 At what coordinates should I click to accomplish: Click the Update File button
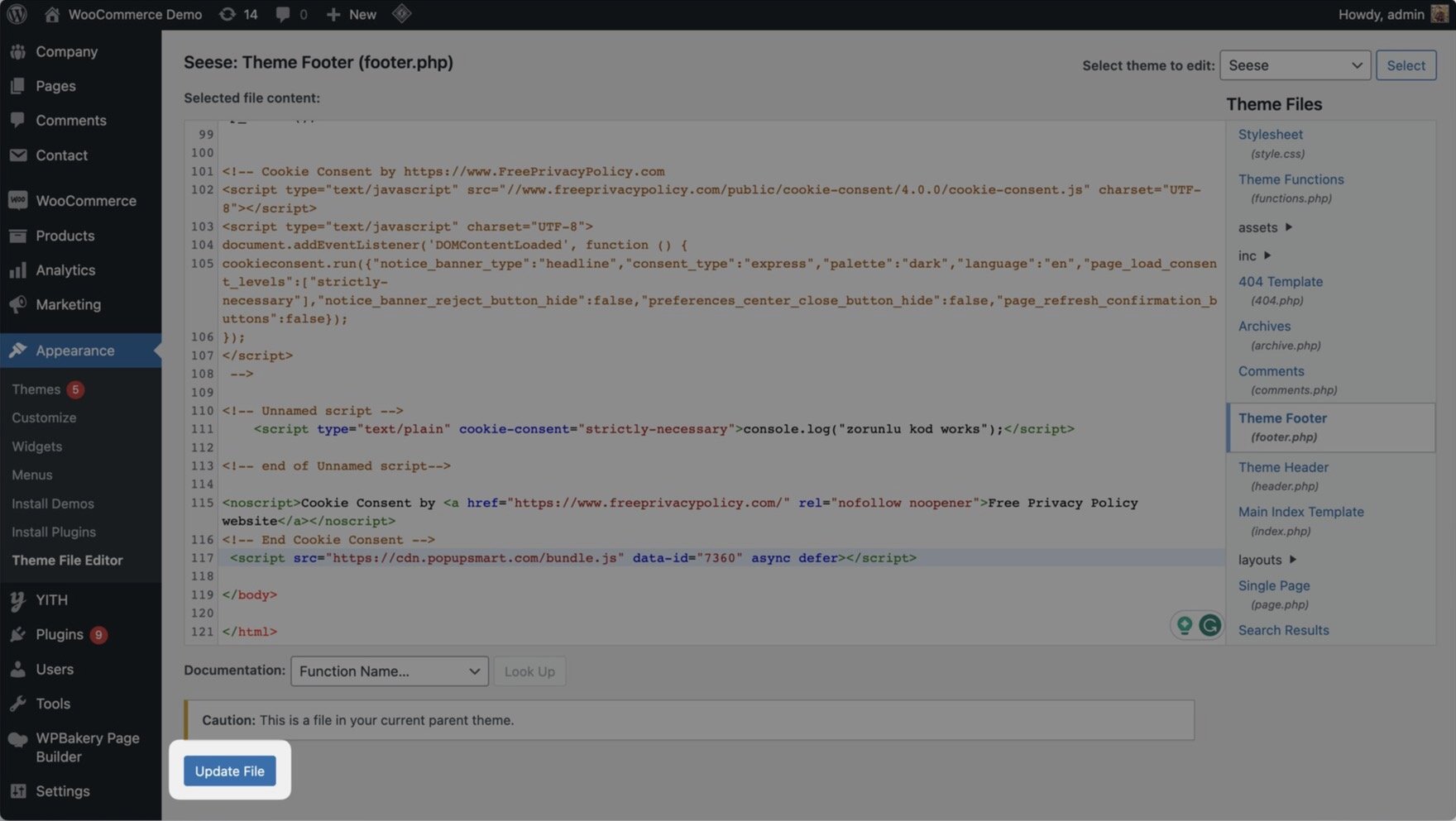[x=229, y=771]
